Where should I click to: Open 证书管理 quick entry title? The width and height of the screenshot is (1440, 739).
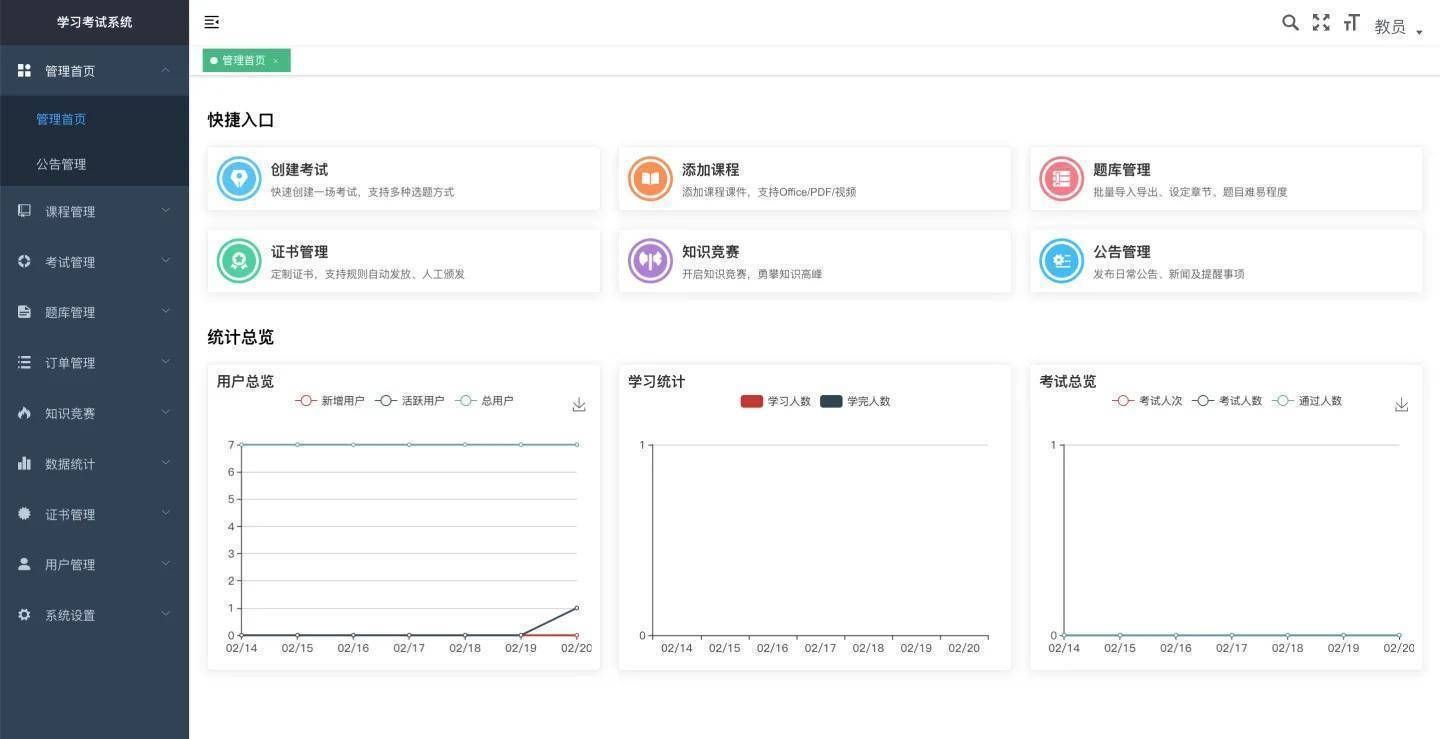pos(299,252)
